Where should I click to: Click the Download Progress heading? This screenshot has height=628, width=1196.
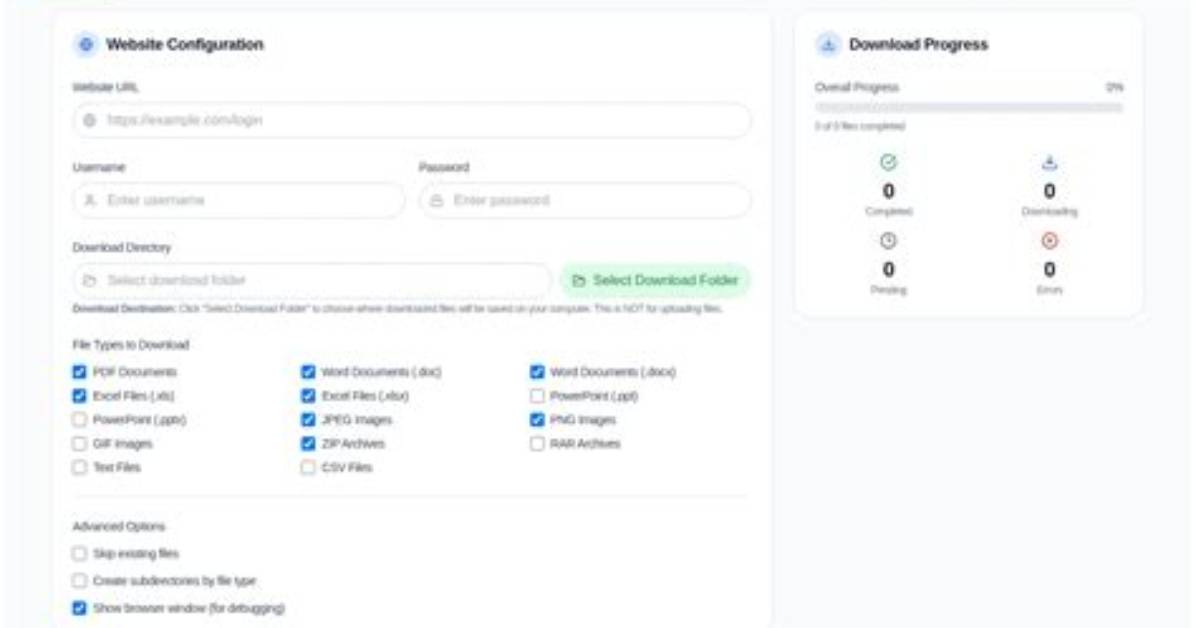[x=918, y=44]
